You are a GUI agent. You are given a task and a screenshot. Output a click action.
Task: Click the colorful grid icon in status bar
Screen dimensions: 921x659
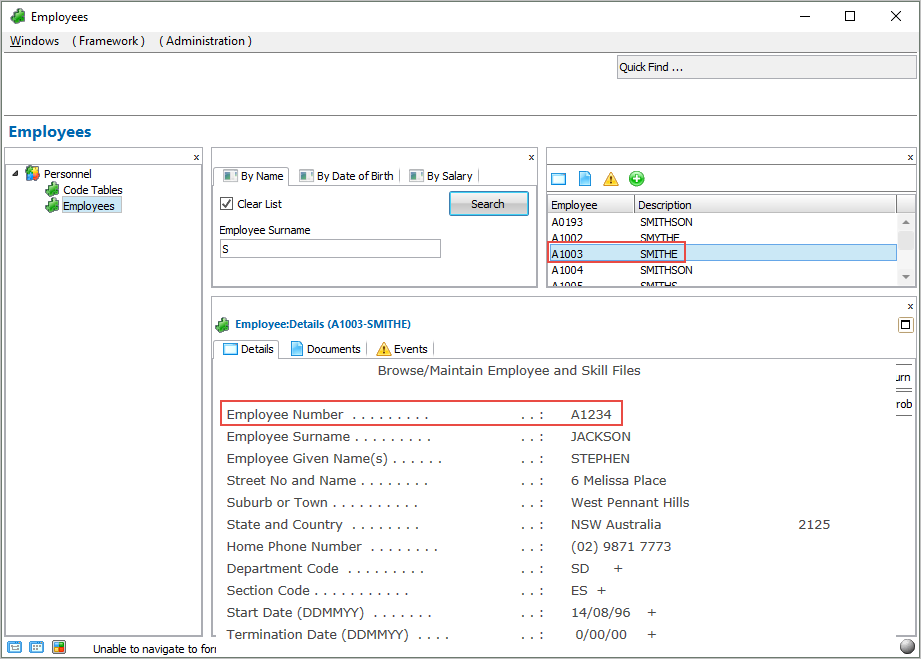pos(59,647)
